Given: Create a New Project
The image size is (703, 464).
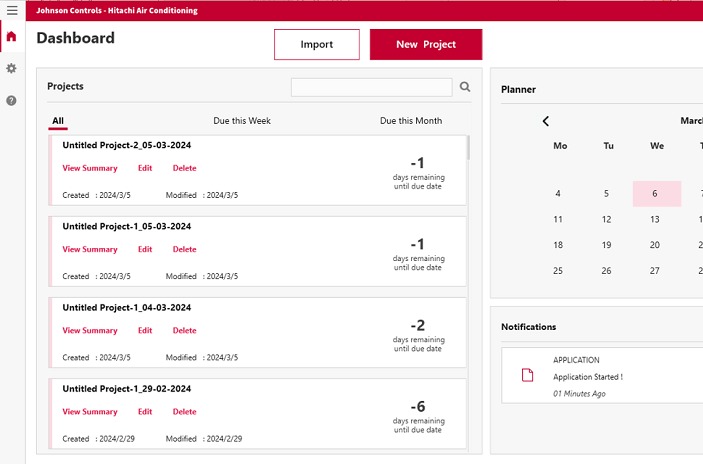Looking at the screenshot, I should pyautogui.click(x=426, y=45).
